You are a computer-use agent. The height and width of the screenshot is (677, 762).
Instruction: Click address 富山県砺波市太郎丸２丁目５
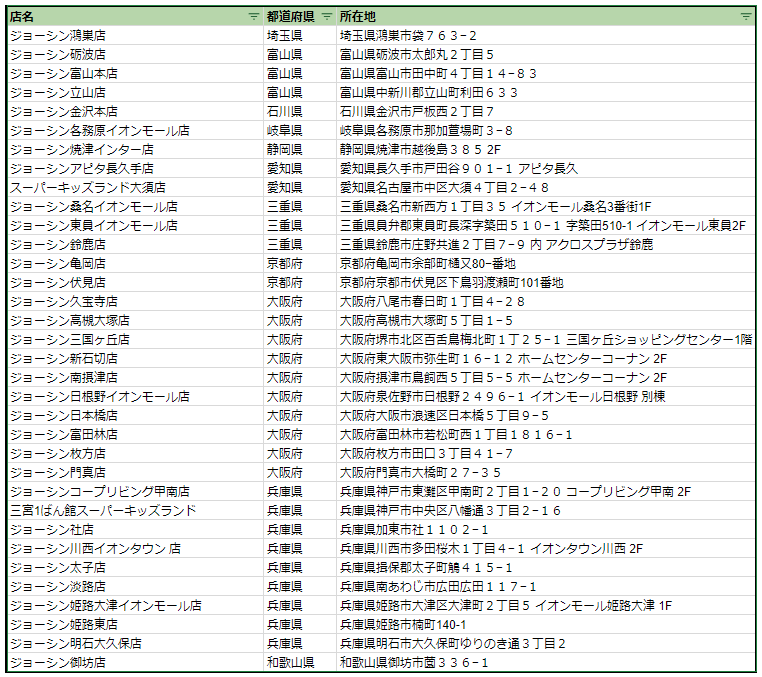click(x=546, y=54)
